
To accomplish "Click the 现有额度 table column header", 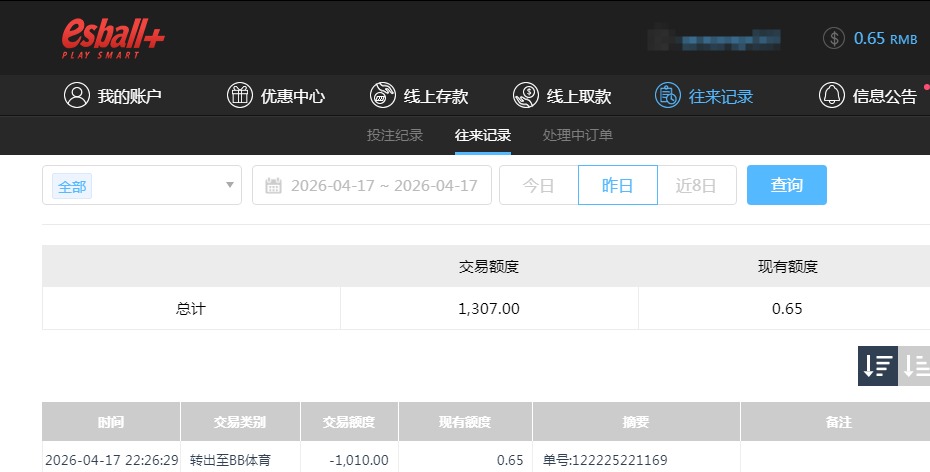I will point(465,422).
